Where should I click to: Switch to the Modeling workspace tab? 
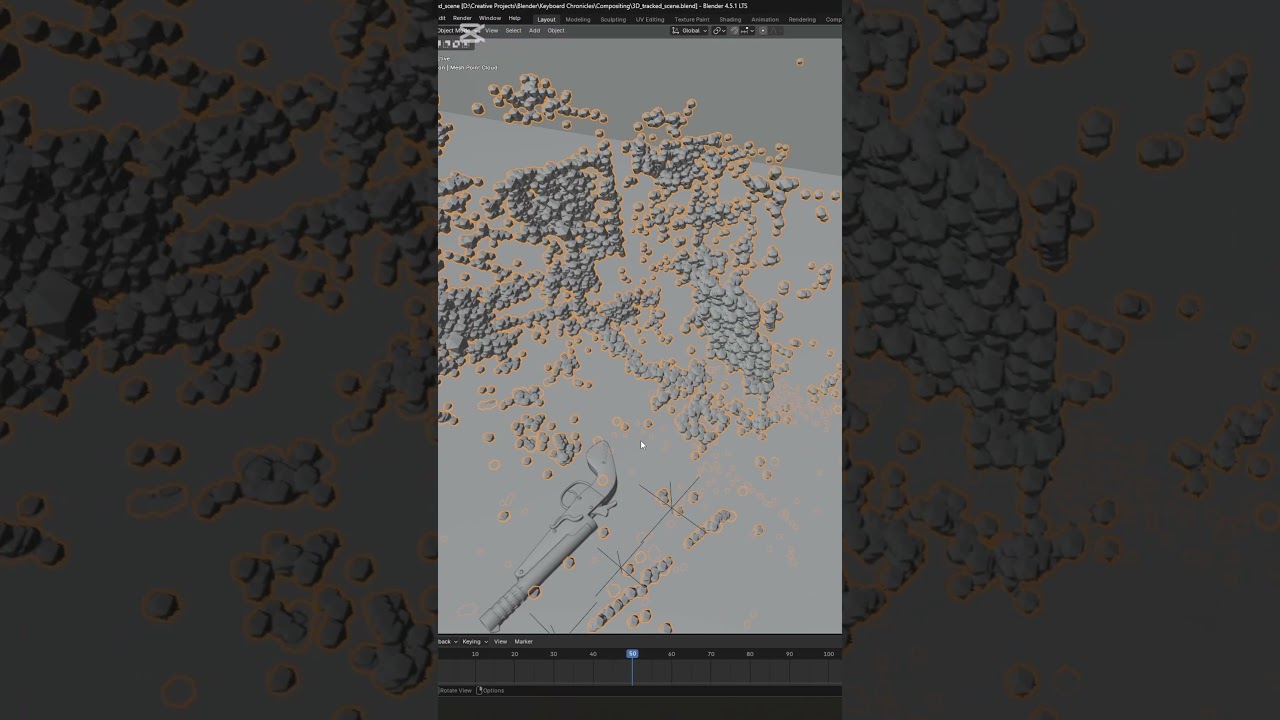pyautogui.click(x=578, y=19)
